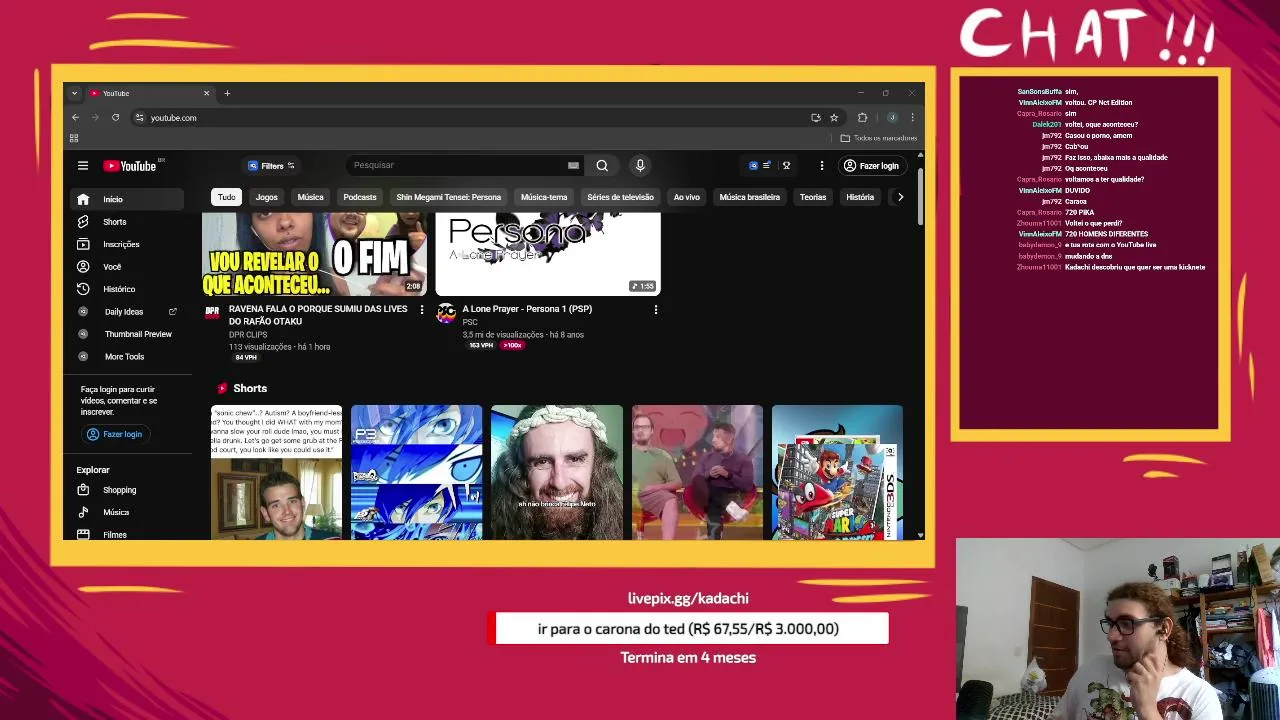Click the browser back arrow
The width and height of the screenshot is (1280, 720).
pyautogui.click(x=75, y=118)
